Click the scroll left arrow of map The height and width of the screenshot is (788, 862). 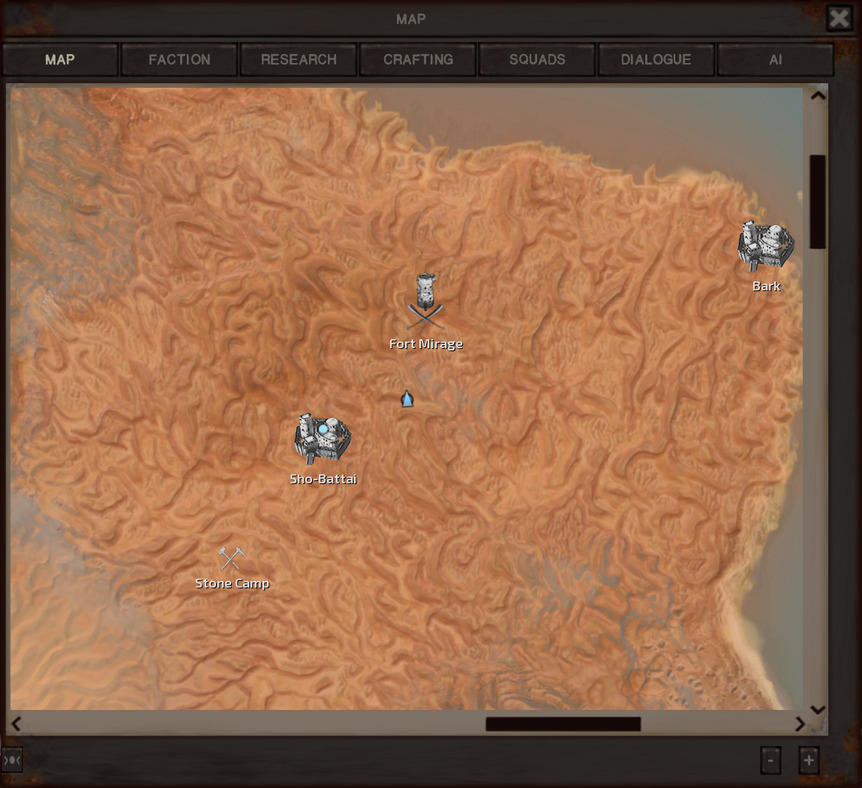click(x=16, y=724)
